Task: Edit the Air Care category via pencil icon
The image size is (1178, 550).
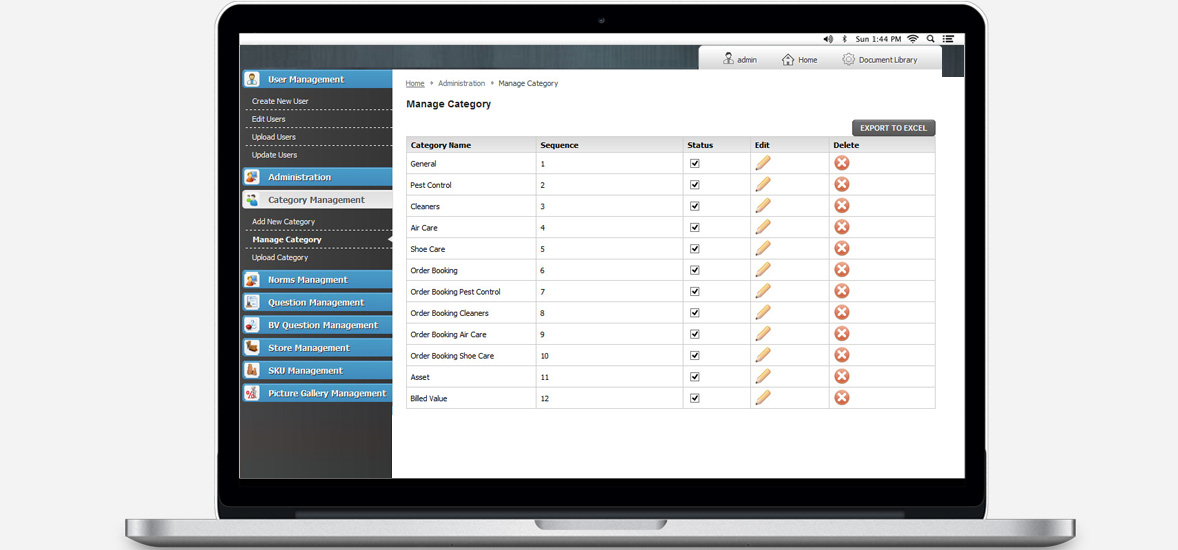Action: (x=763, y=227)
